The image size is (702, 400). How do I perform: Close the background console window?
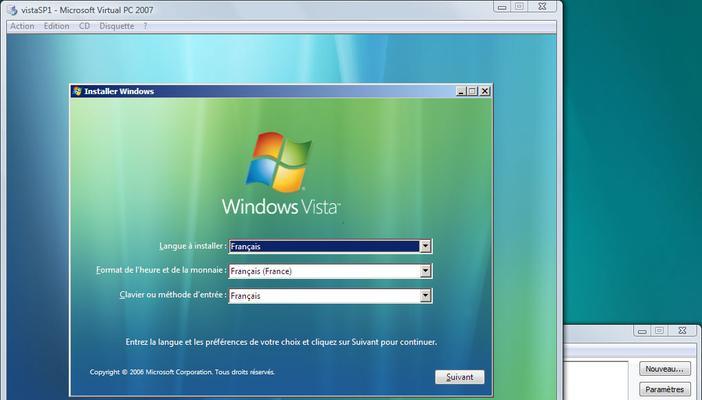point(682,331)
